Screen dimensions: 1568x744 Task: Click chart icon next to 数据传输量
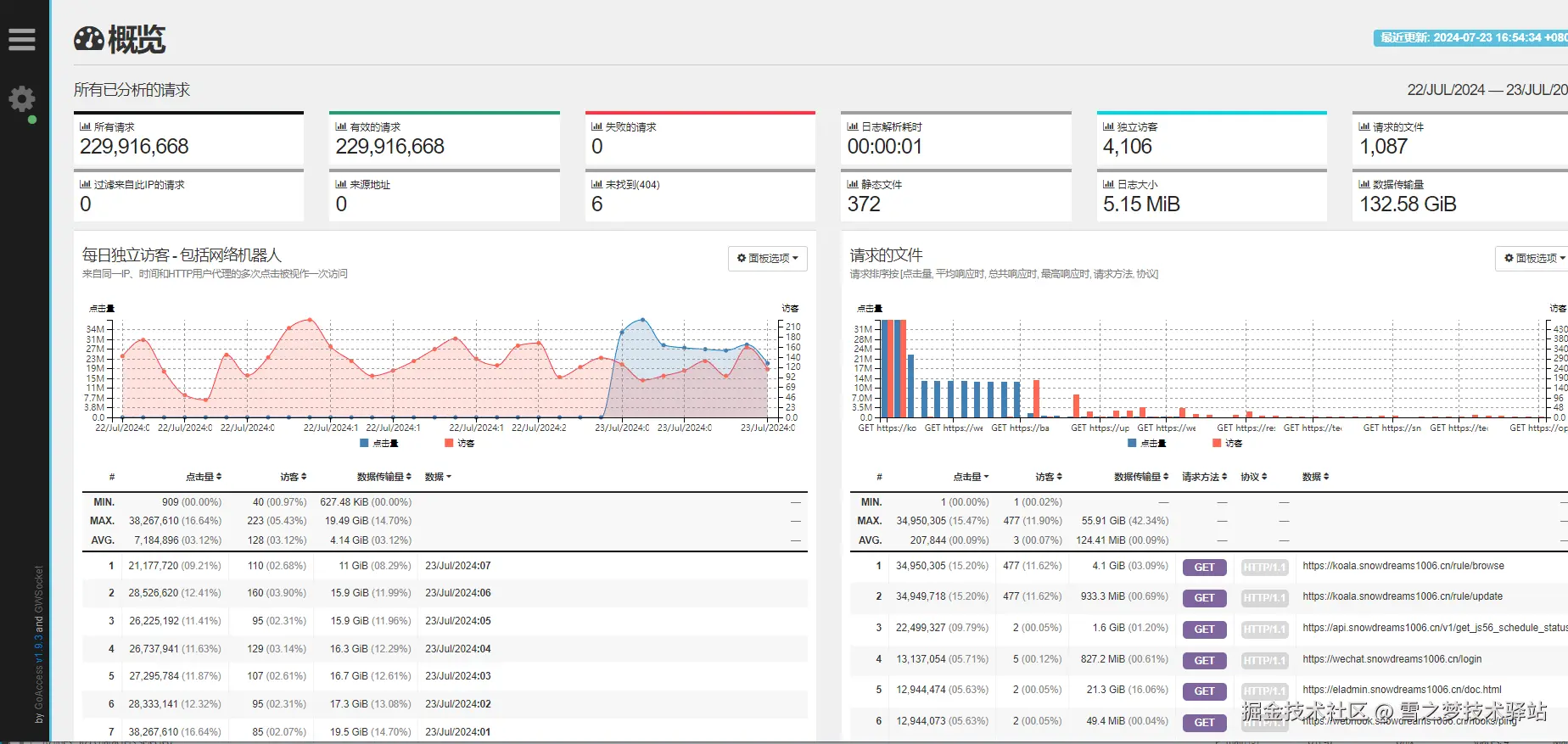1364,184
